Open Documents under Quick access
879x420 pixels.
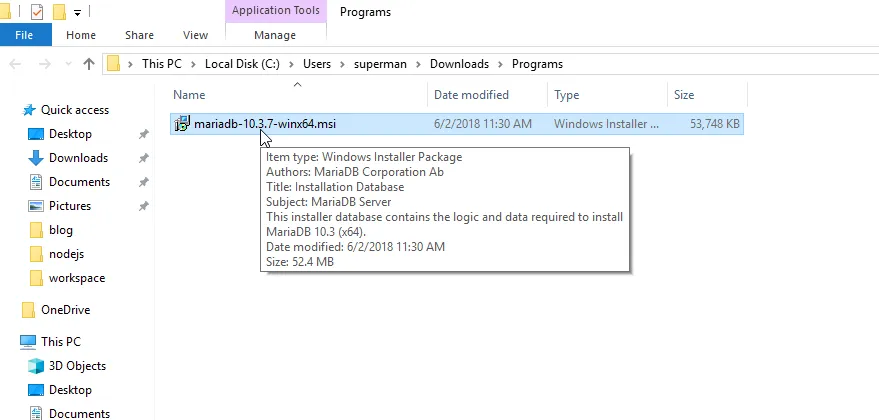point(79,182)
